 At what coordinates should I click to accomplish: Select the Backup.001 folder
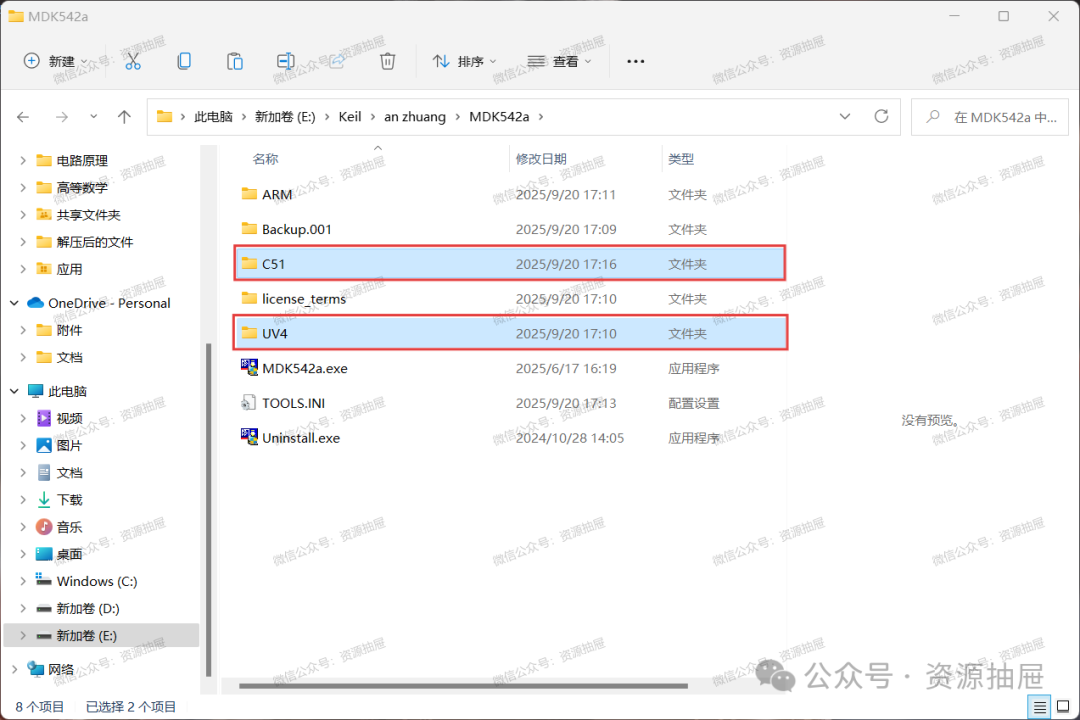(x=510, y=229)
